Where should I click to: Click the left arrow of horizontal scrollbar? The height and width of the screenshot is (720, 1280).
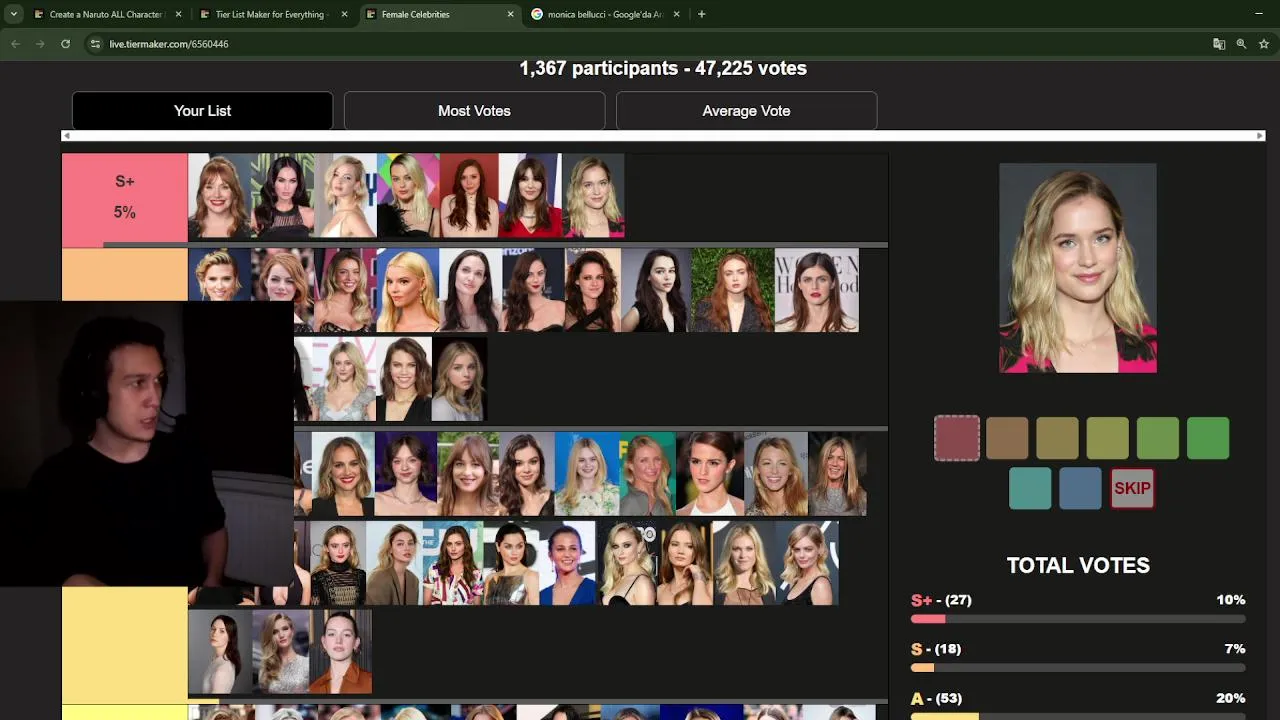coord(67,136)
